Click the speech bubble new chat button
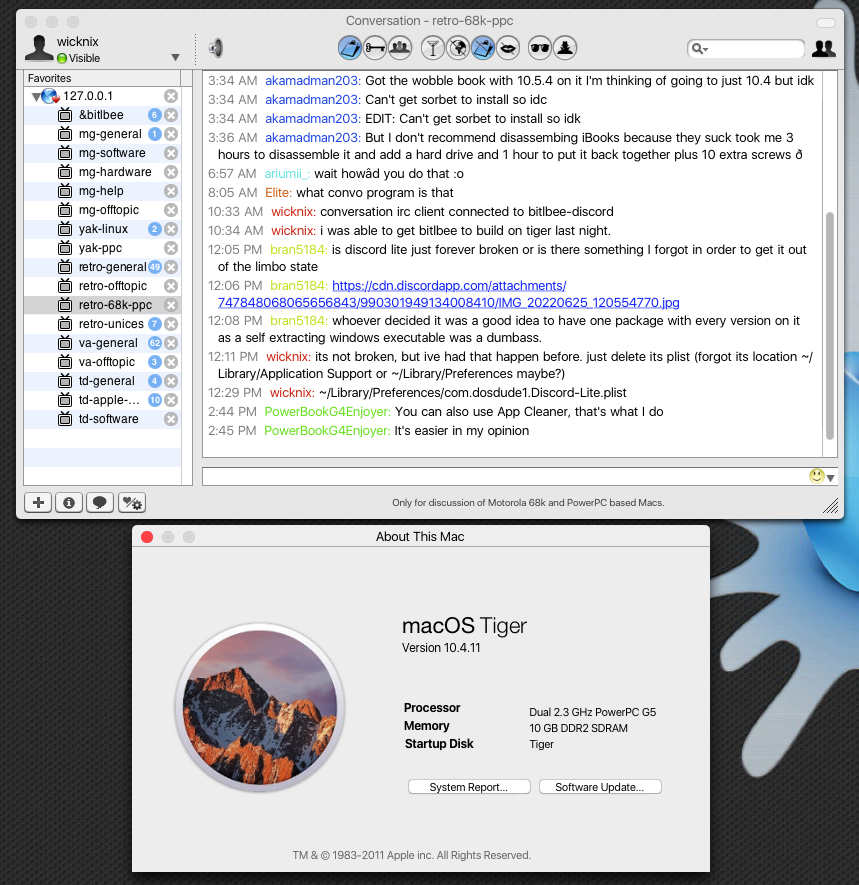The width and height of the screenshot is (859, 885). coord(100,502)
